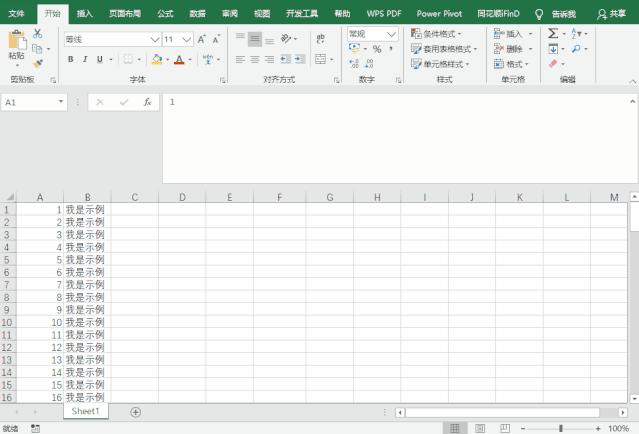639x434 pixels.
Task: Switch to the 插入 ribbon tab
Action: (84, 13)
